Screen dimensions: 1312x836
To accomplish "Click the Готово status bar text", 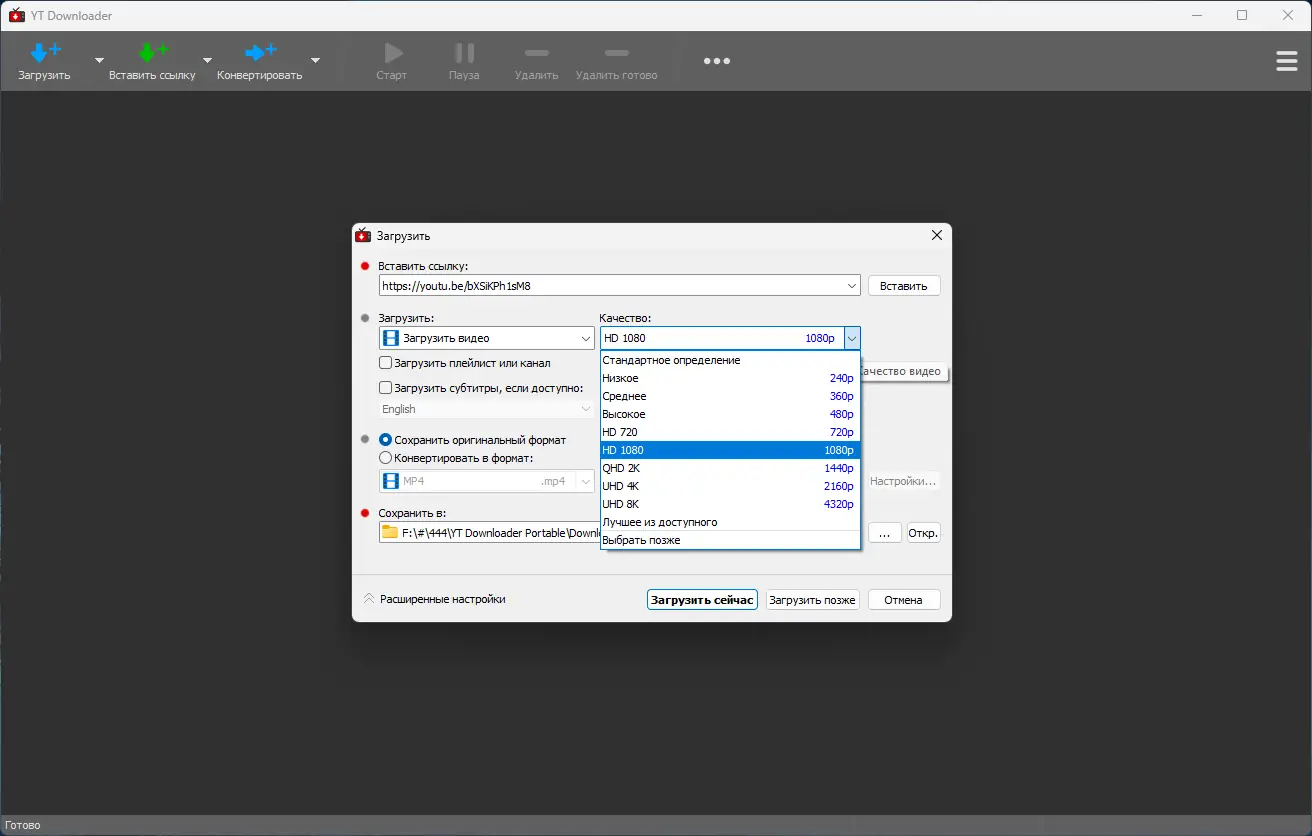I will coord(23,826).
